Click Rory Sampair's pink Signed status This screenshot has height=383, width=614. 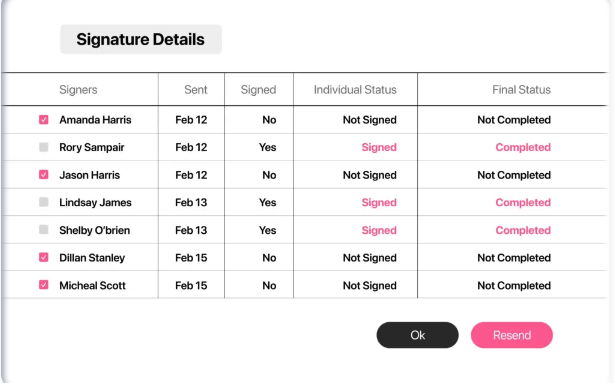(x=379, y=147)
